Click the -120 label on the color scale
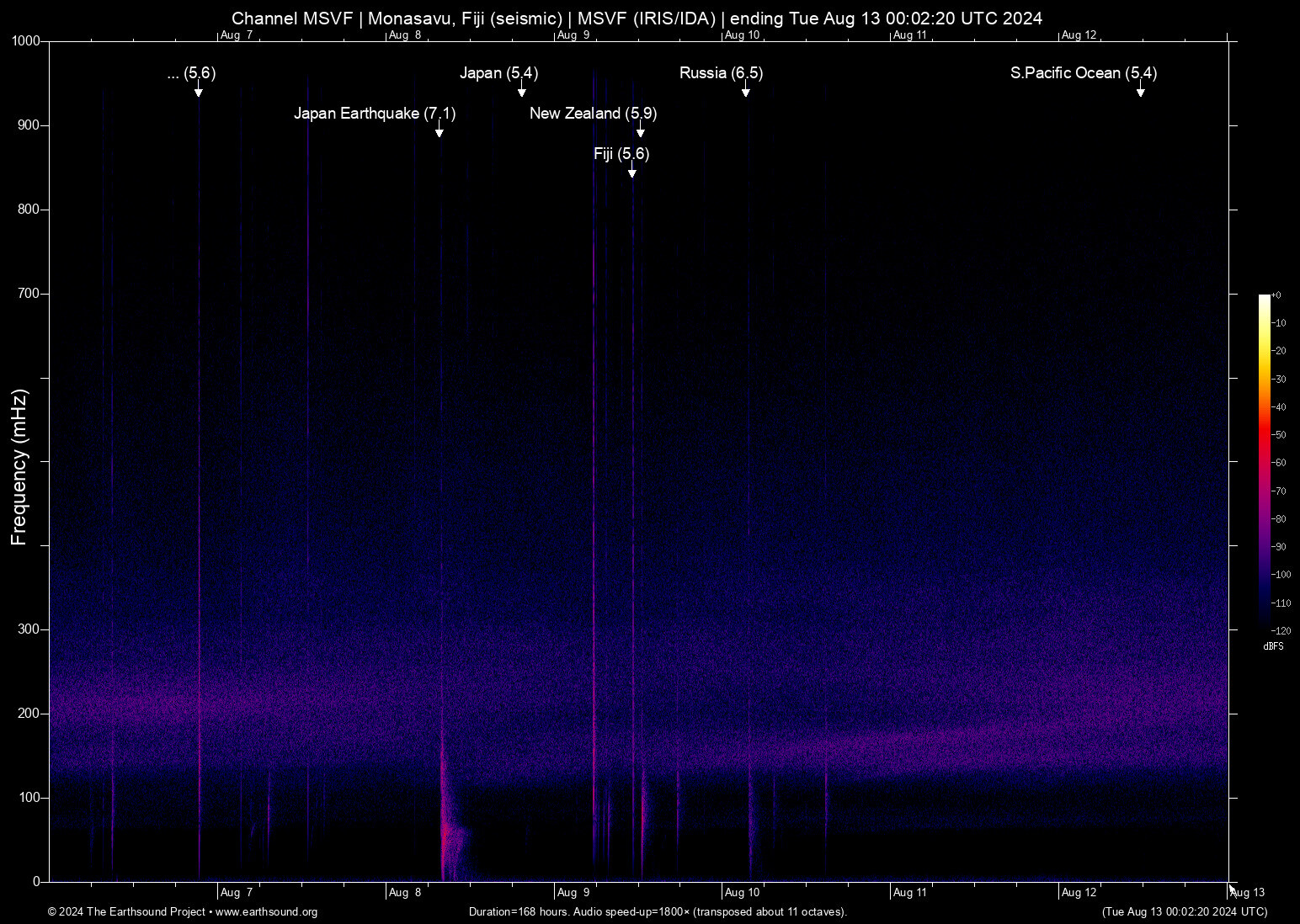1300x924 pixels. pos(1281,631)
